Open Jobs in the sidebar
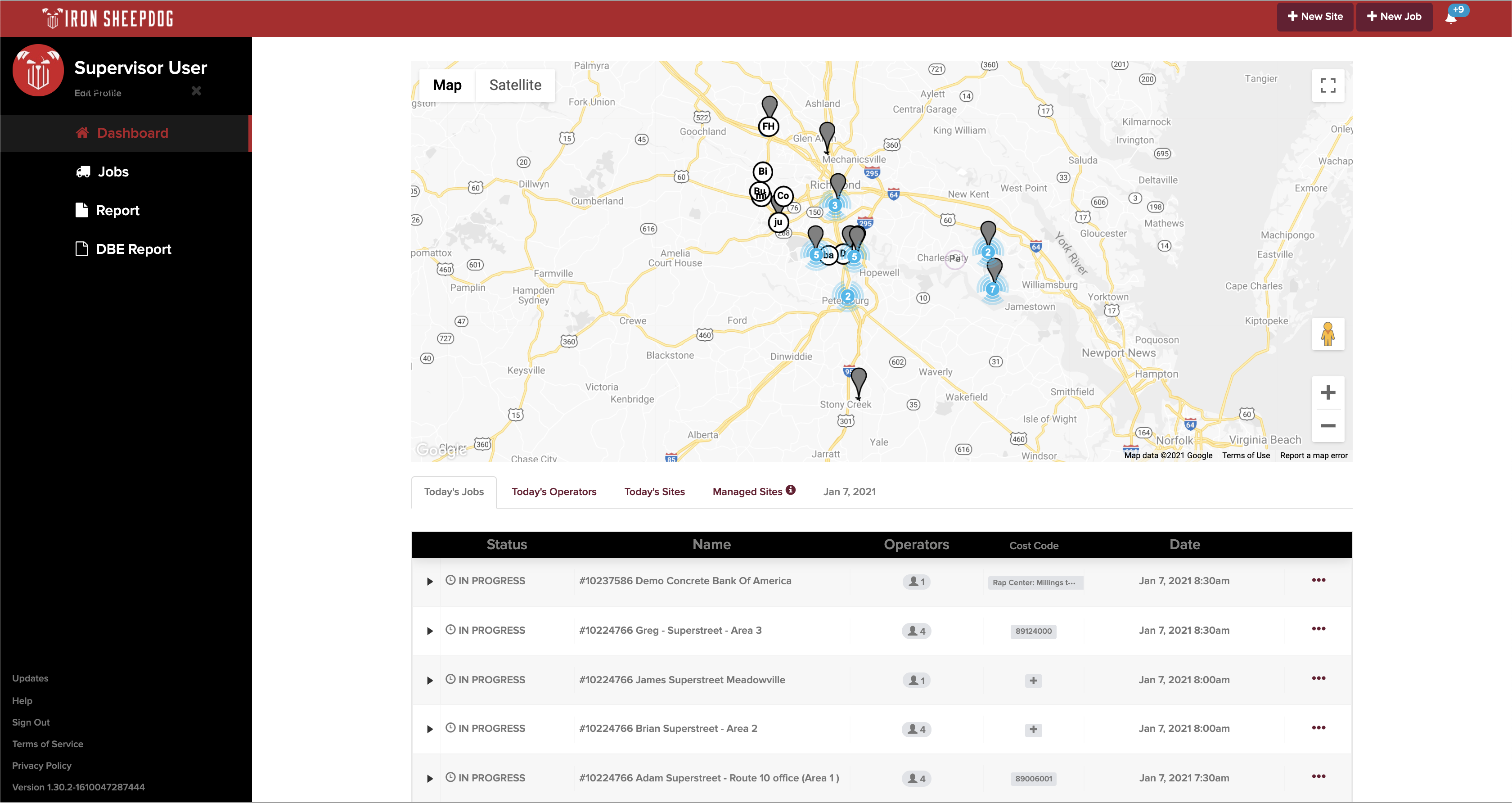This screenshot has width=1512, height=803. [x=112, y=172]
